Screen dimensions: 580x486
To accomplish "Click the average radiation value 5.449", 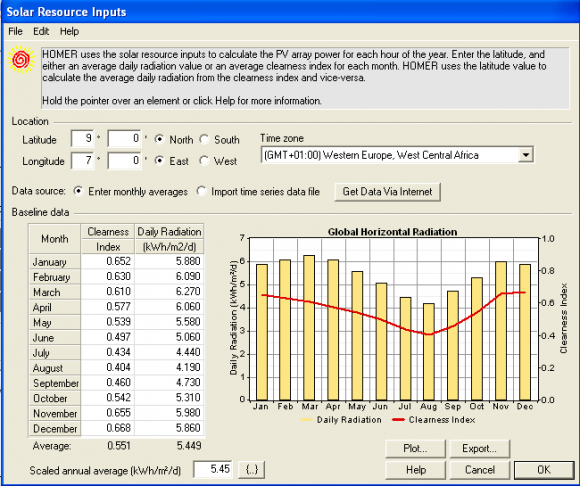I will [x=189, y=446].
